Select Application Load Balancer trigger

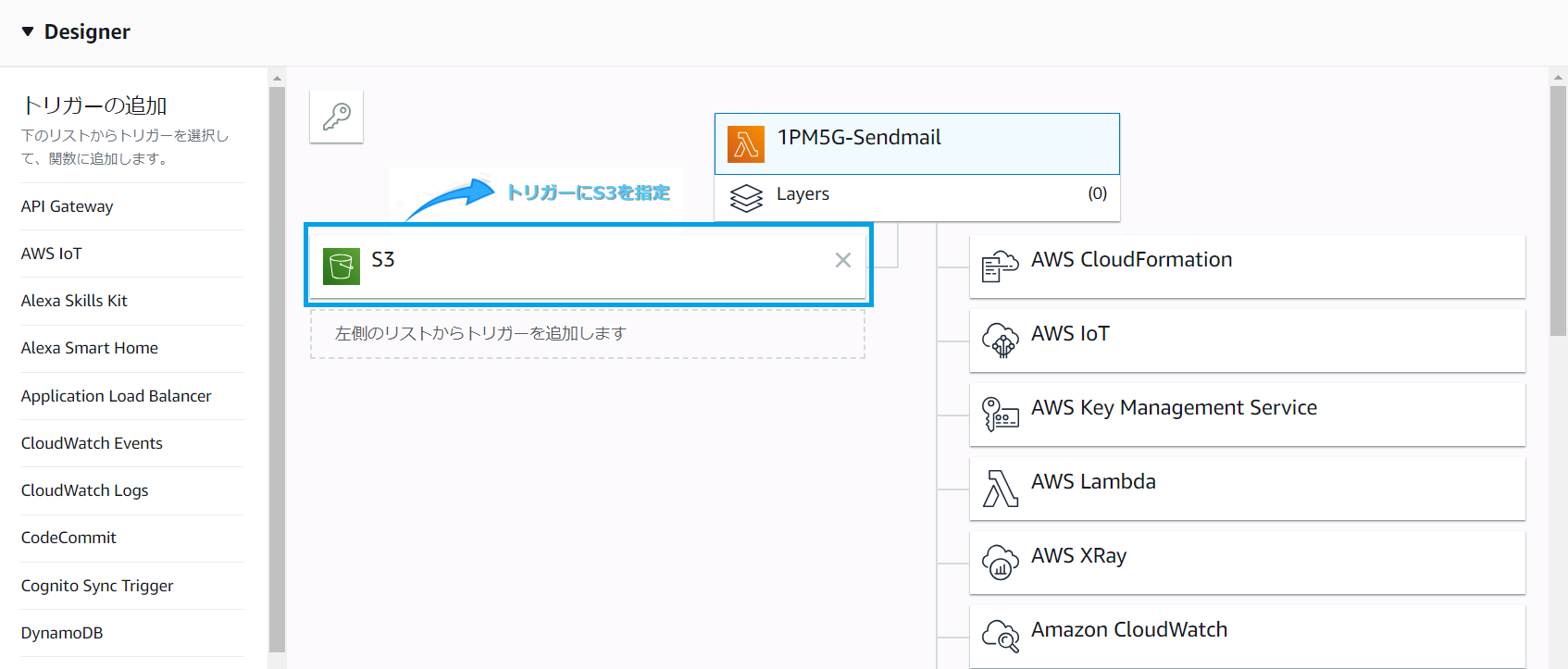tap(116, 396)
